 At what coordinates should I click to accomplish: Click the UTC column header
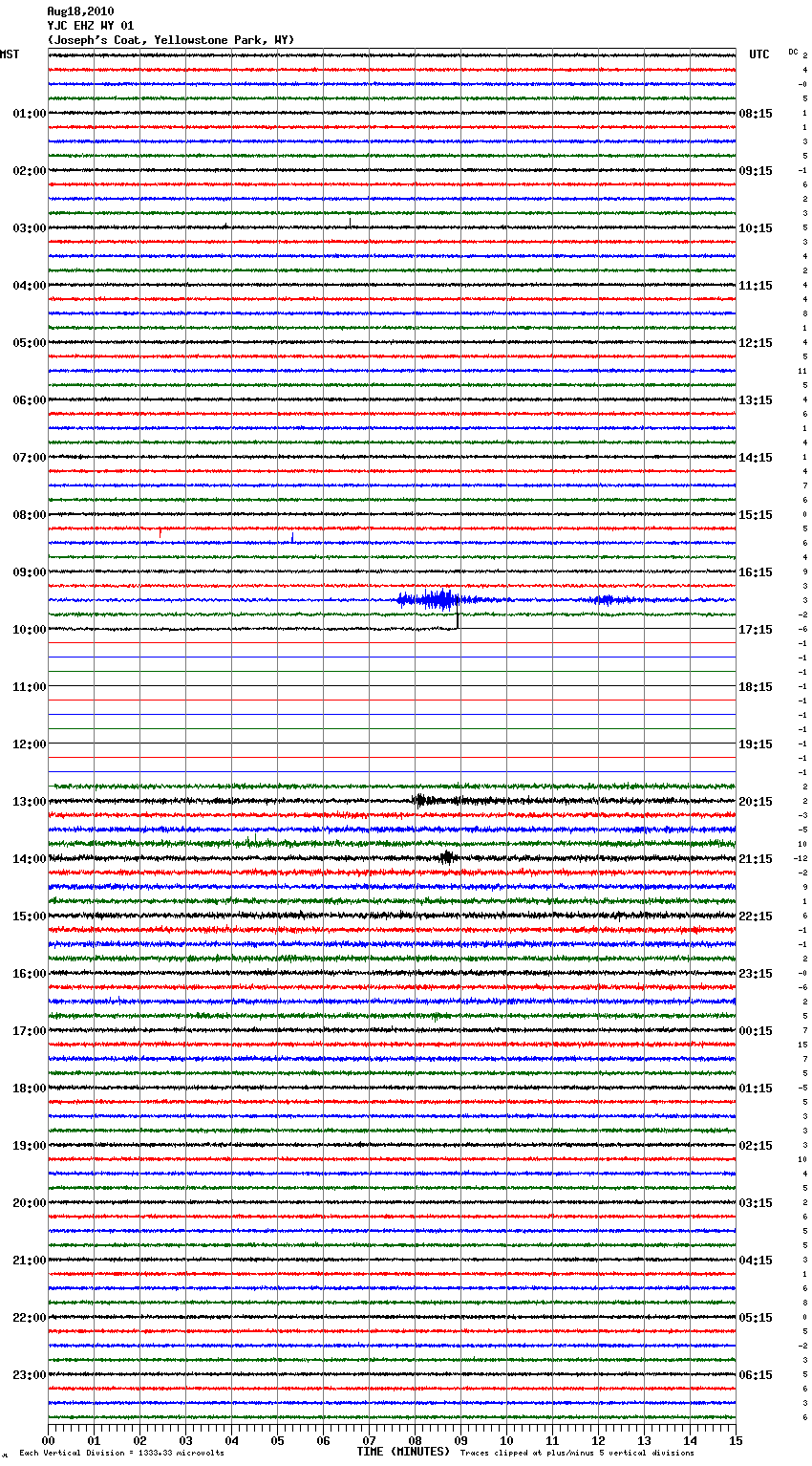point(759,54)
